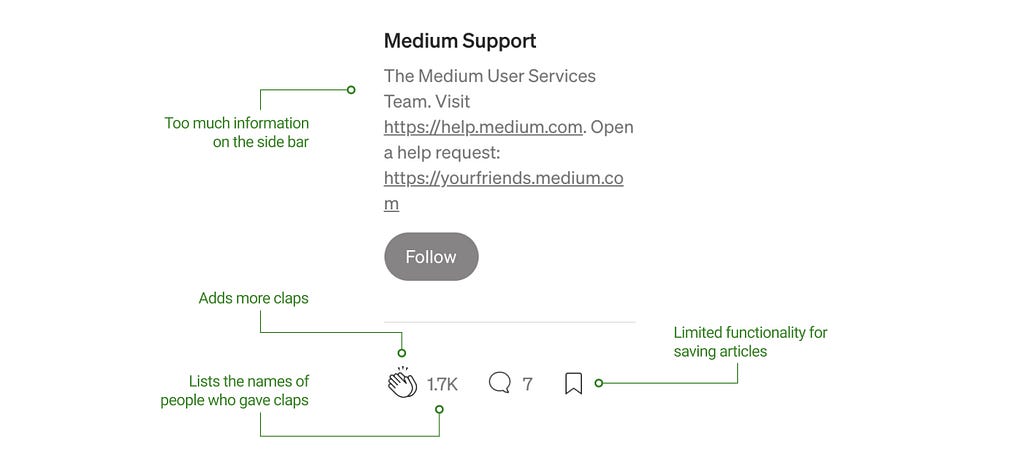Click the annotation dot above clap icon

tap(402, 353)
